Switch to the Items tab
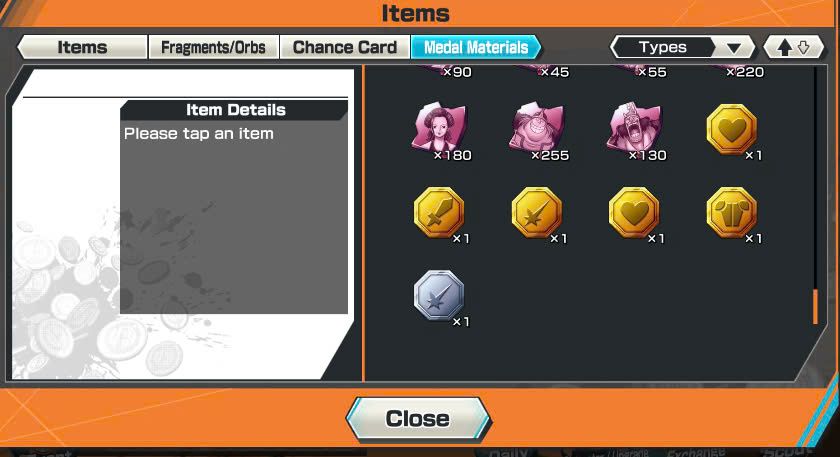This screenshot has height=457, width=840. click(x=82, y=47)
